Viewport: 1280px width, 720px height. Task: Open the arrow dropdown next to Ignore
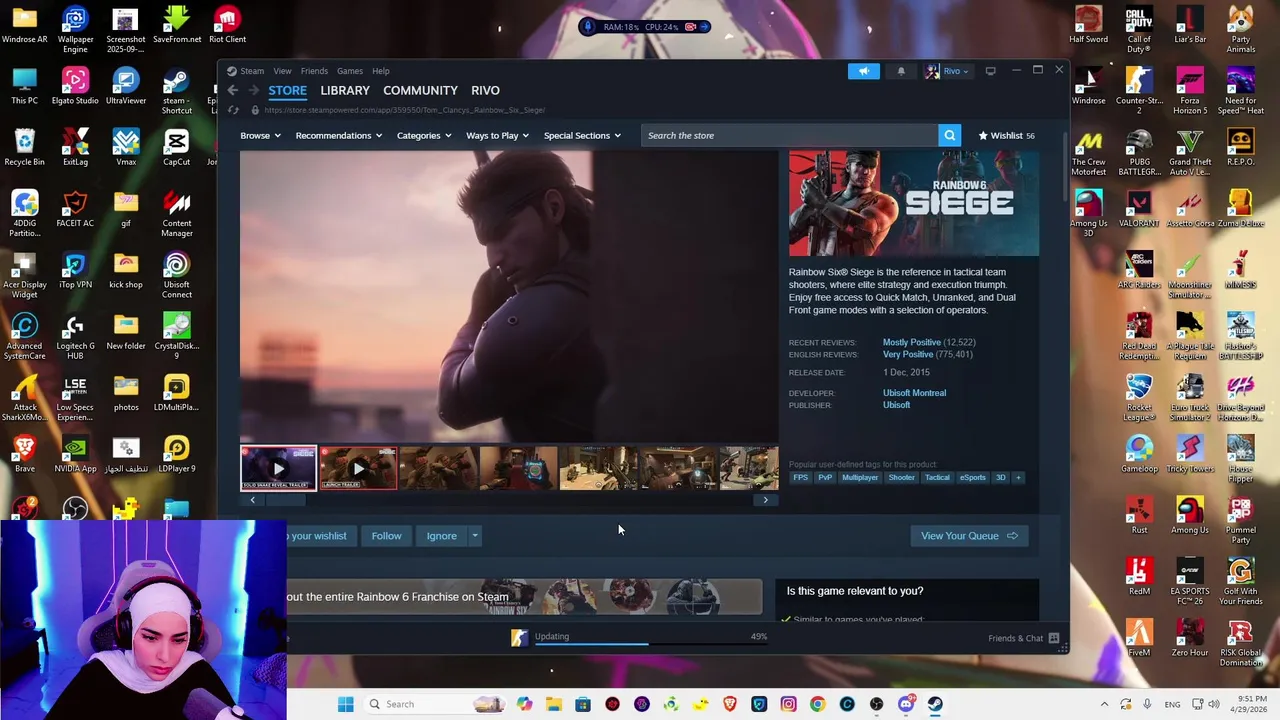click(475, 536)
